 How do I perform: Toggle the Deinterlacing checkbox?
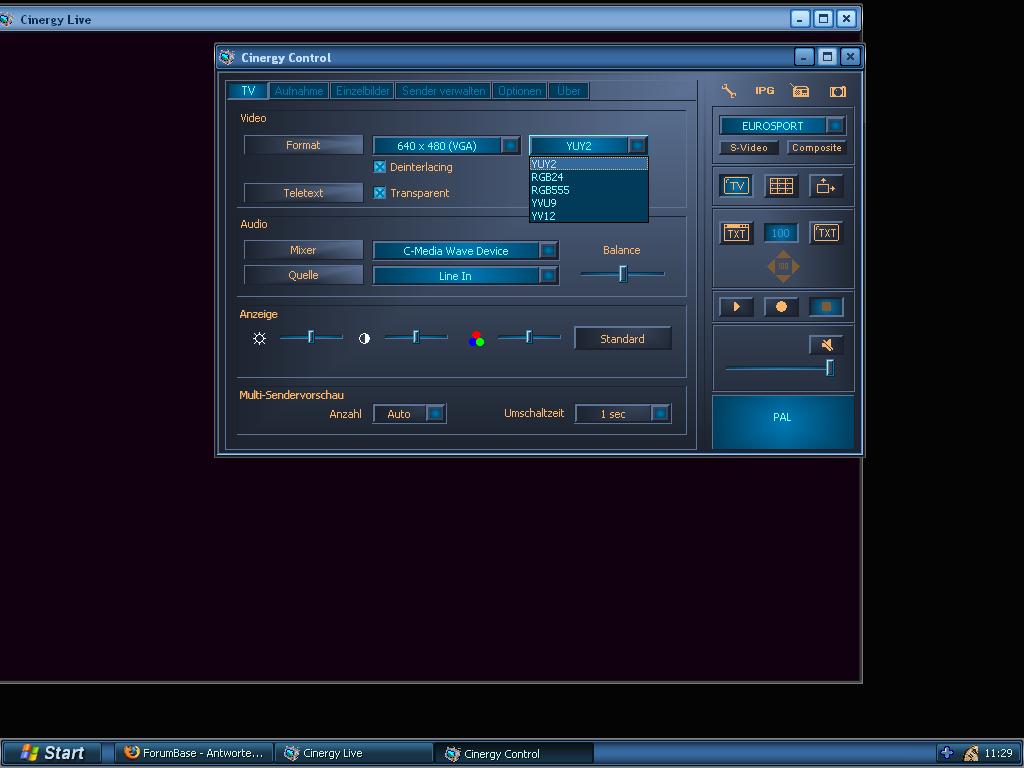point(379,167)
